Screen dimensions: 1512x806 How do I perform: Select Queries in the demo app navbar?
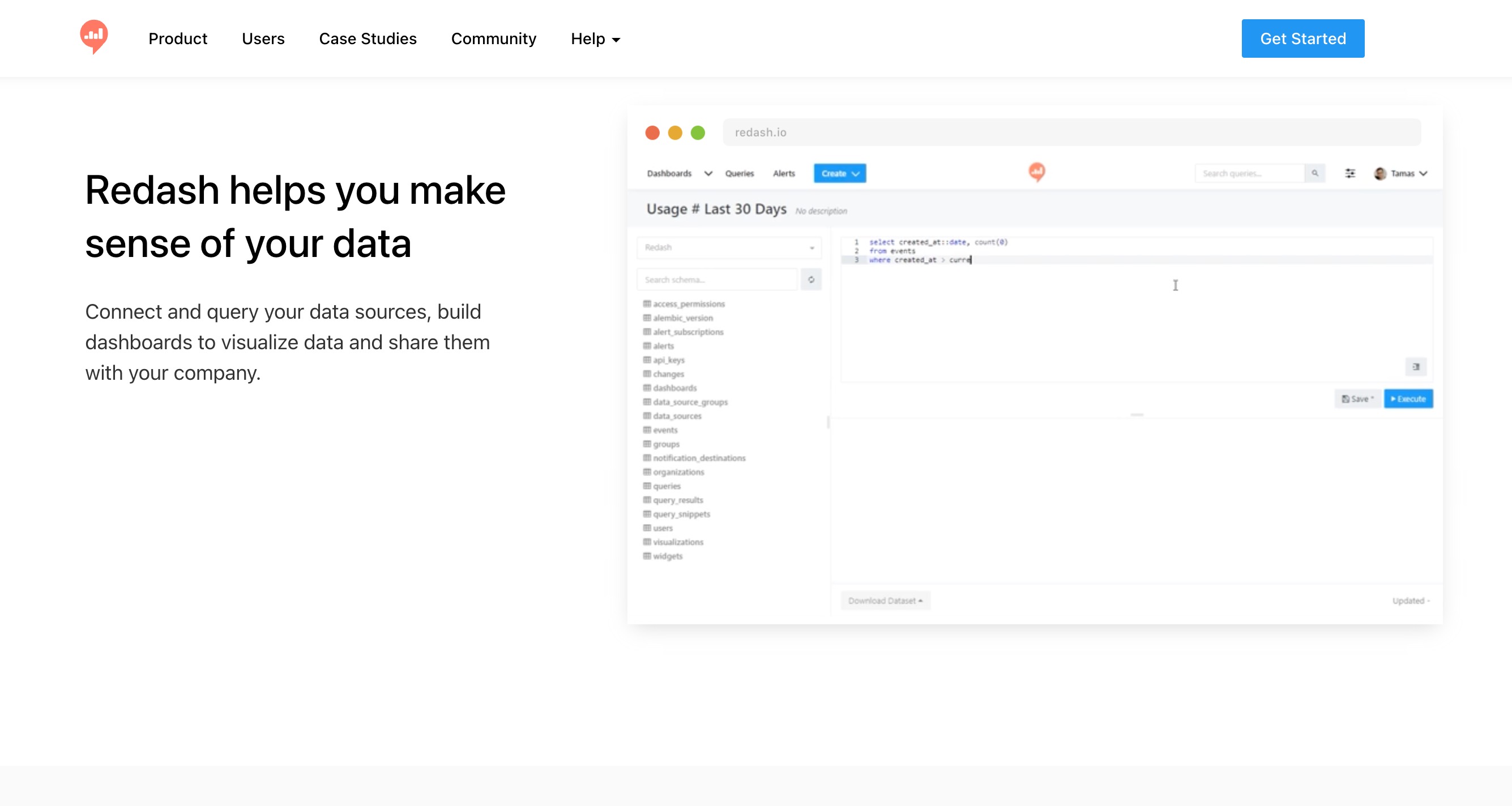739,174
